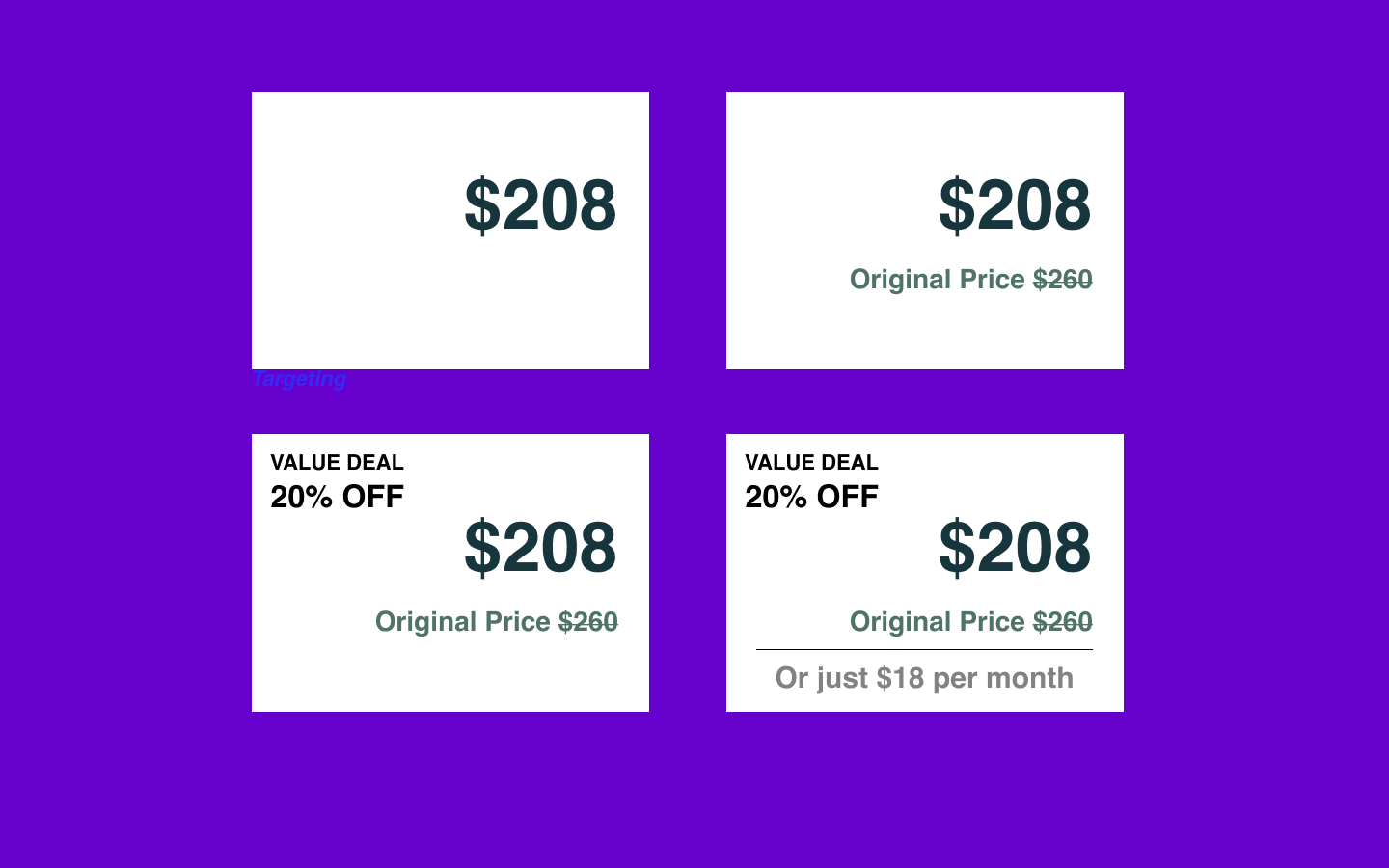Click divider line above monthly price offer

[x=924, y=650]
